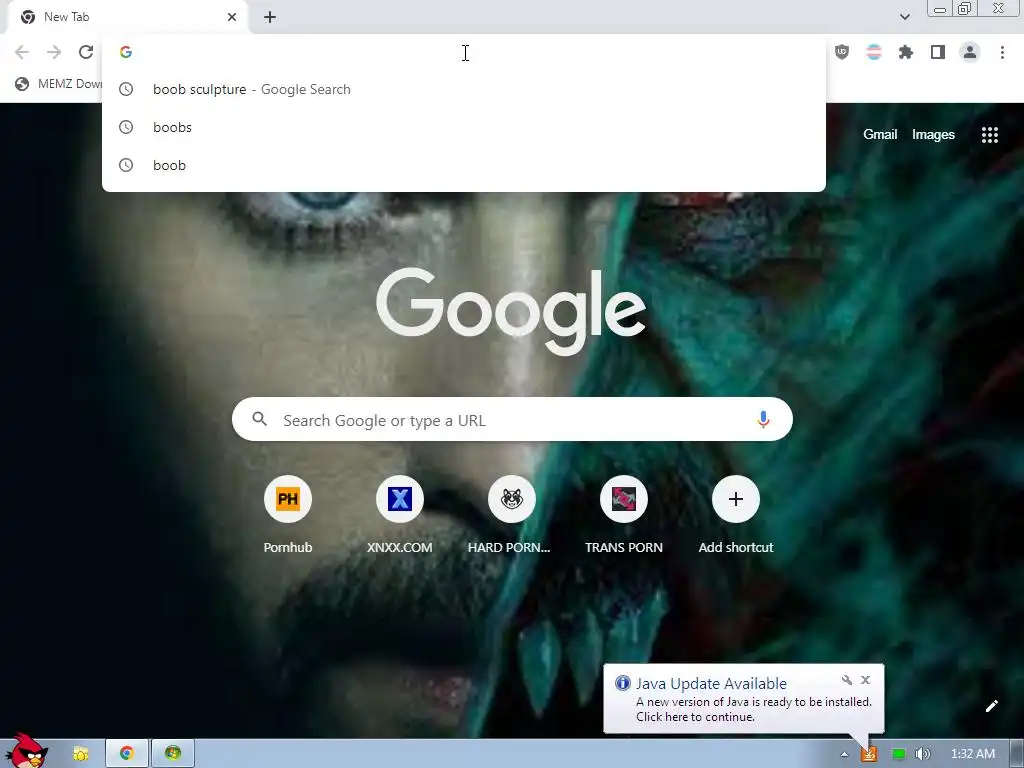Click the green tray status icon
Image resolution: width=1024 pixels, height=768 pixels.
tap(899, 754)
